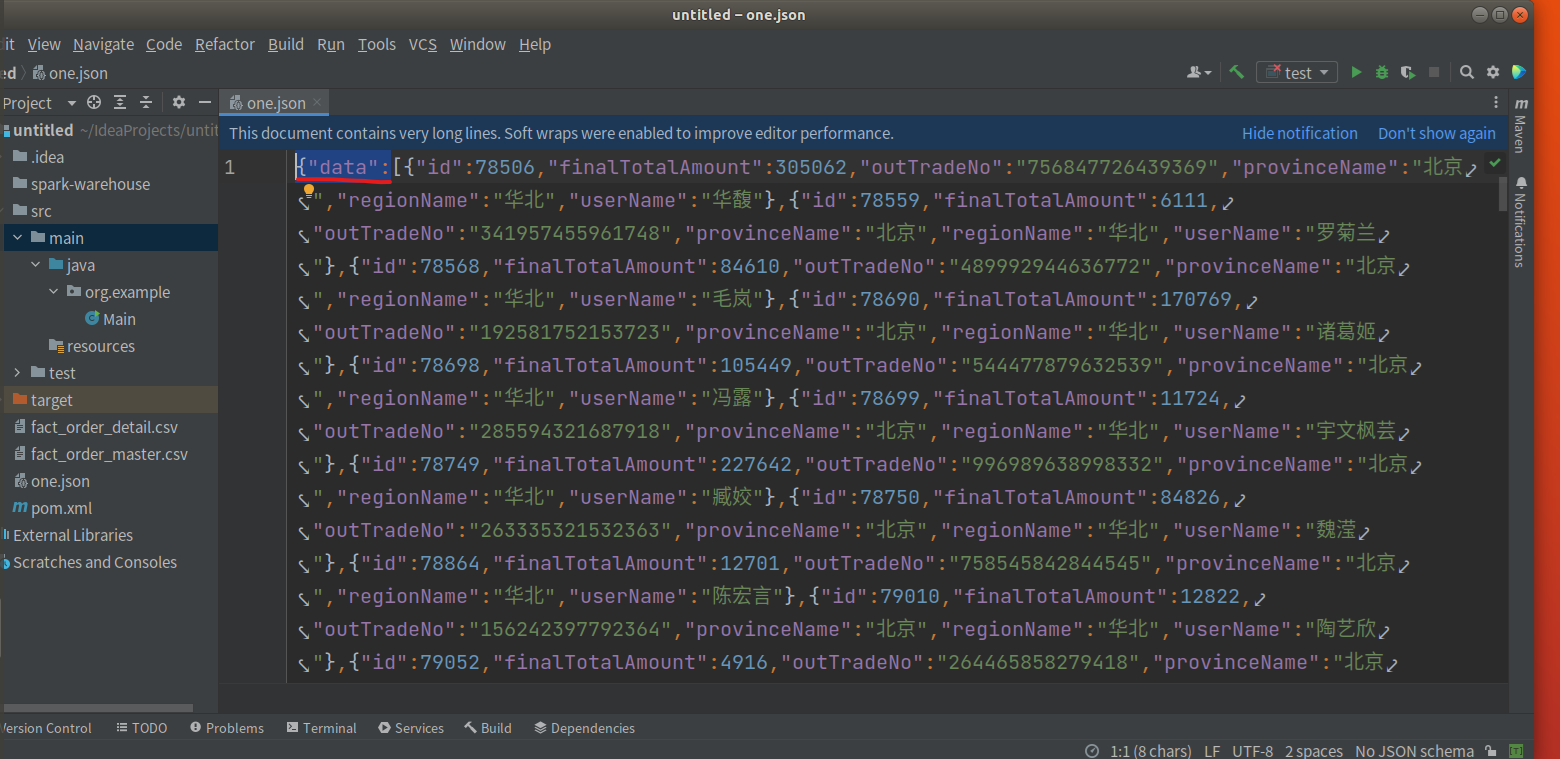Click Don't show again link
The image size is (1560, 759).
1437,133
